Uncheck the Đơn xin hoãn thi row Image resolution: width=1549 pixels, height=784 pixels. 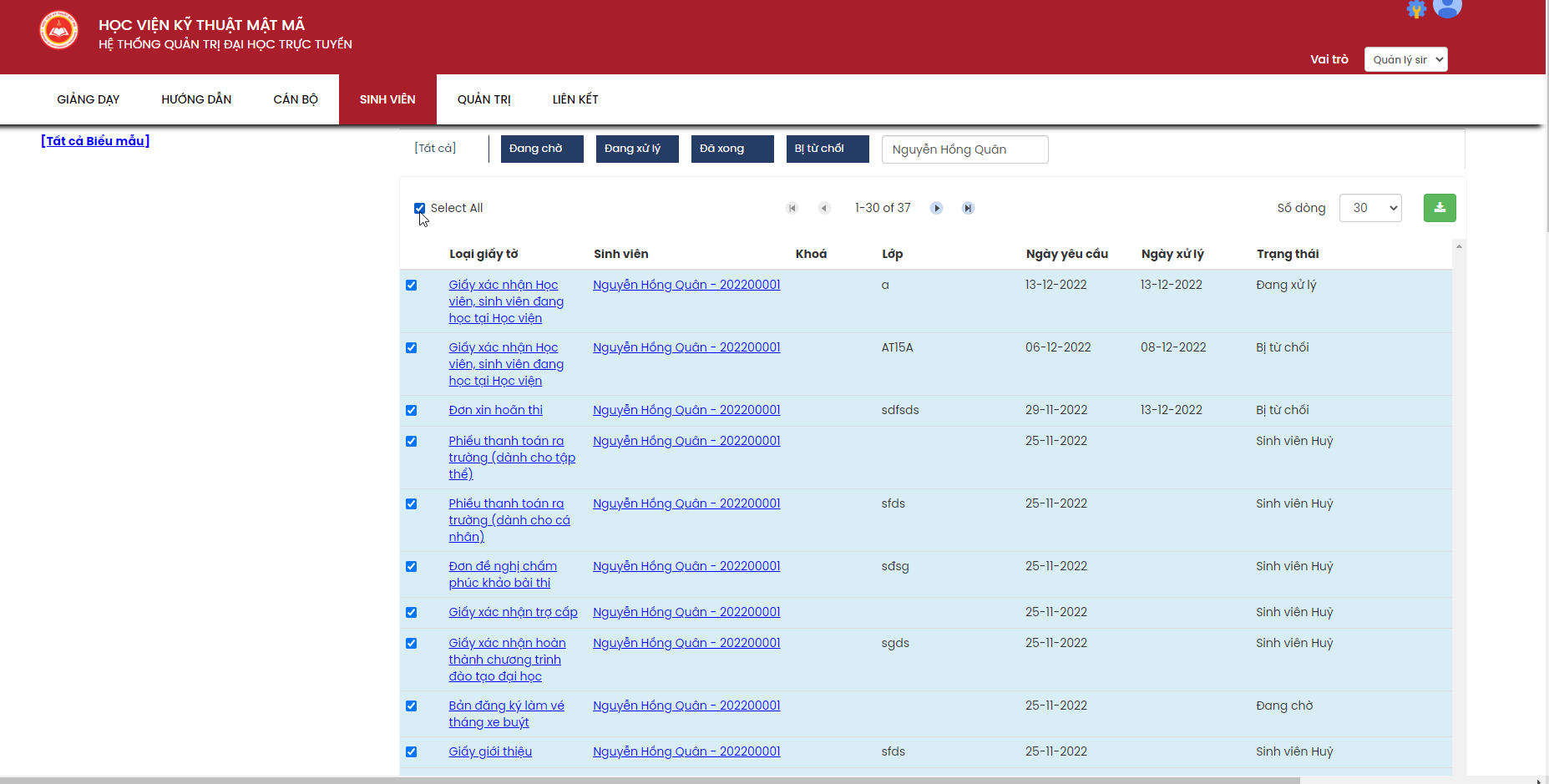[x=411, y=411]
